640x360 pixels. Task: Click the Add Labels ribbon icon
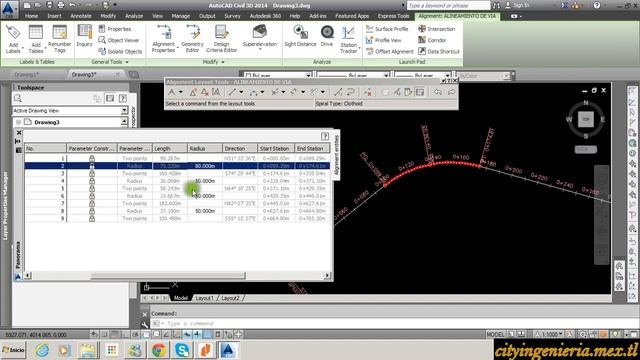pos(13,39)
